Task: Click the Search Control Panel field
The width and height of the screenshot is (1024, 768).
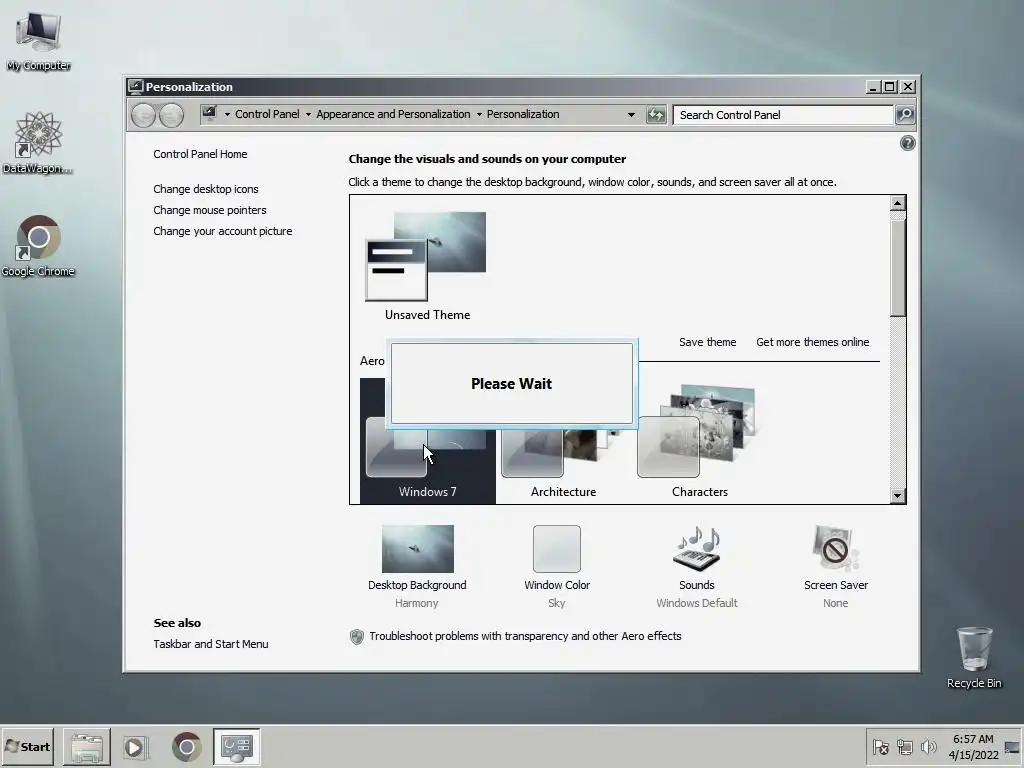Action: (783, 115)
